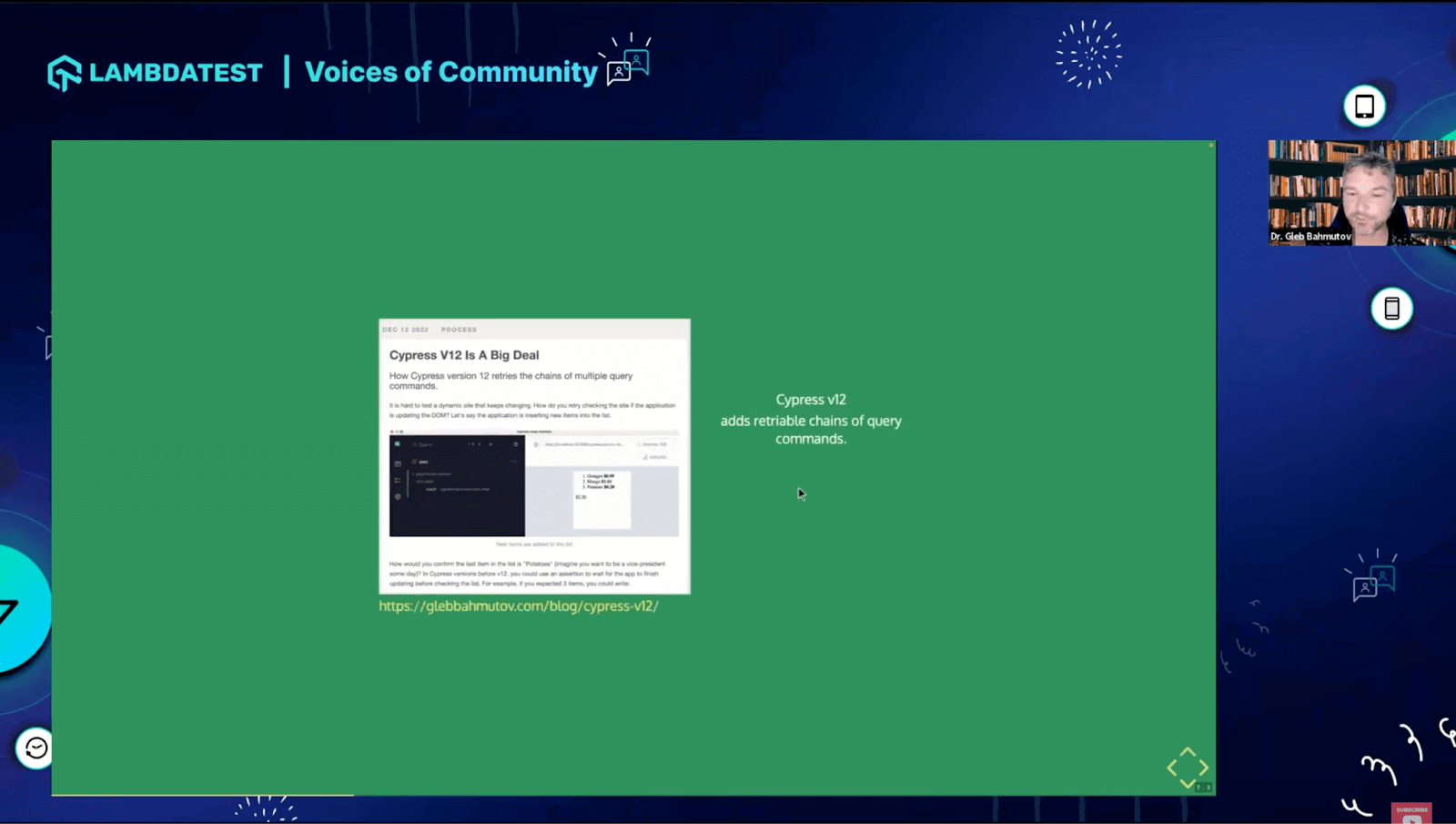Go to the next slide with right arrow
Image resolution: width=1456 pixels, height=824 pixels.
[1204, 768]
